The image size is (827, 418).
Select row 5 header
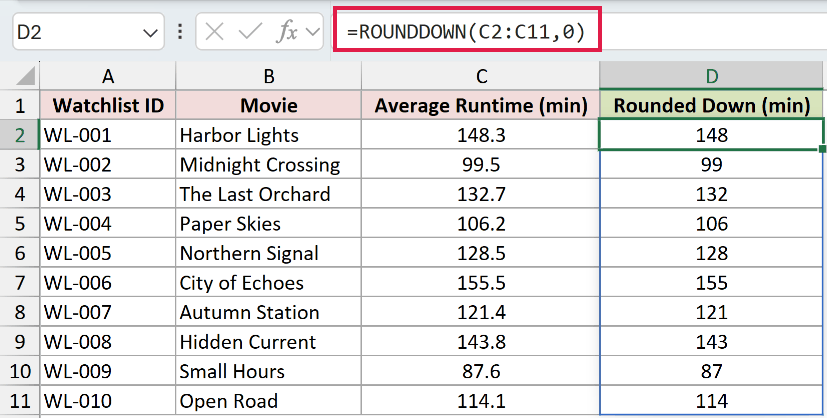(x=20, y=223)
